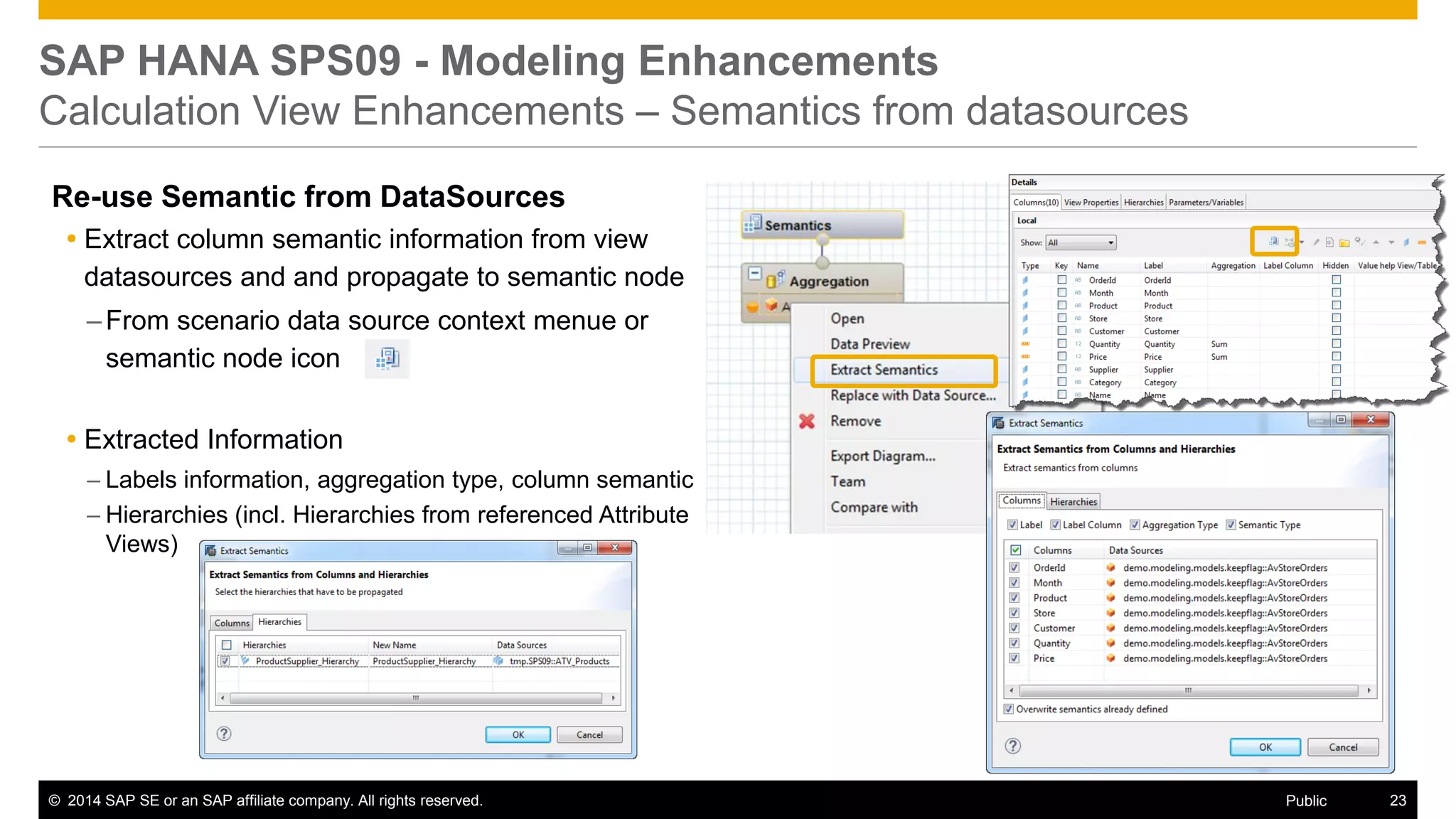Click the attribute type icon in OrderId row
This screenshot has height=819, width=1456.
[1025, 280]
